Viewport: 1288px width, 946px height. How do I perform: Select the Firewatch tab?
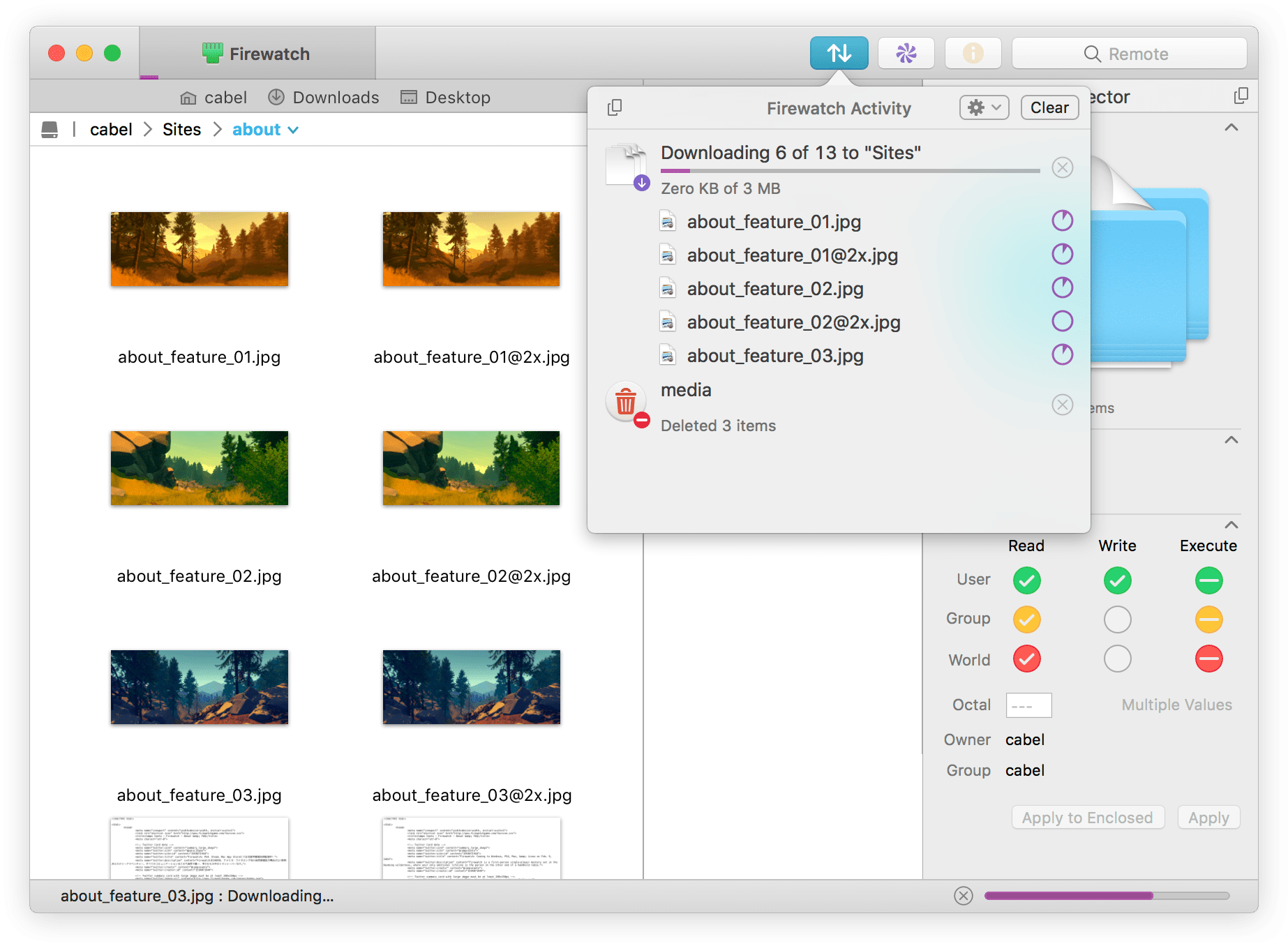[257, 53]
